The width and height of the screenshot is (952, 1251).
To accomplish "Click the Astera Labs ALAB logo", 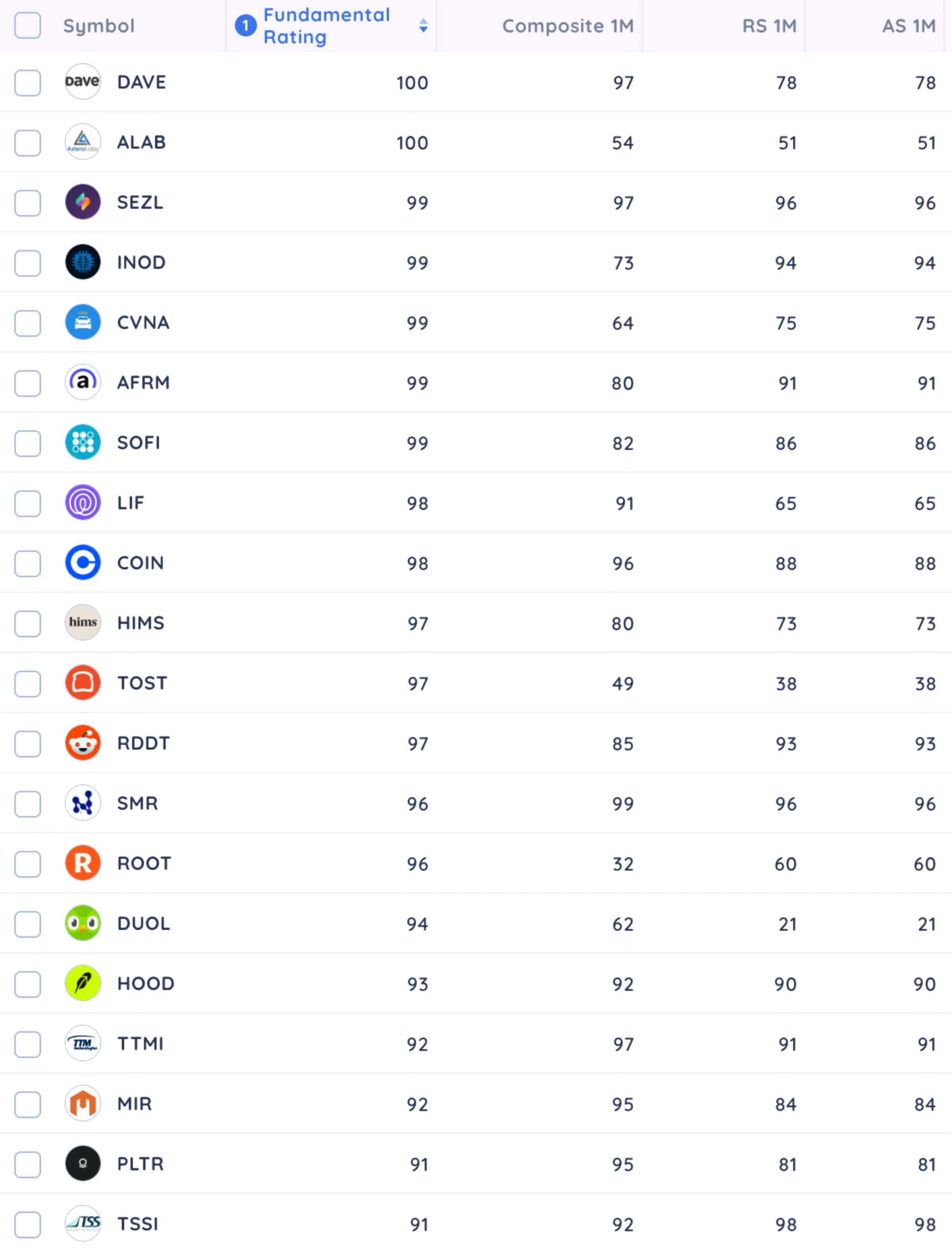I will click(83, 142).
